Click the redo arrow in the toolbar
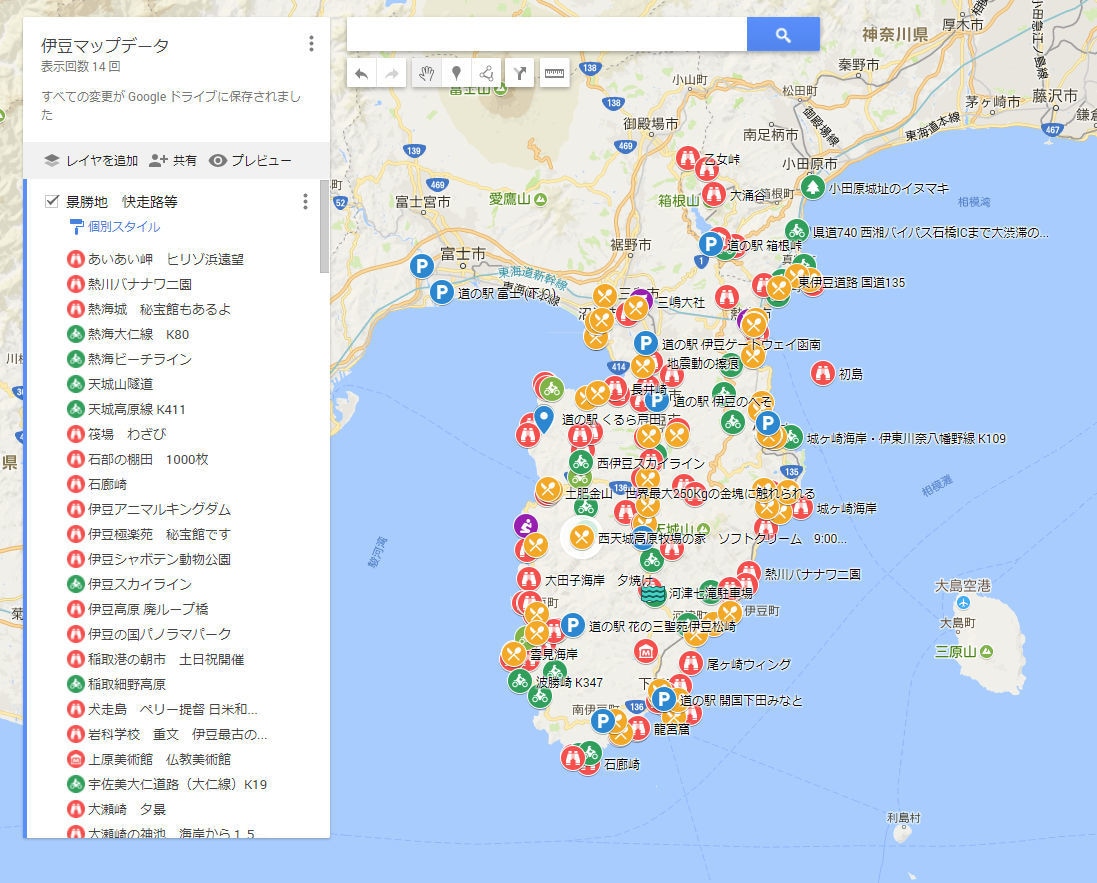This screenshot has width=1097, height=883. (x=392, y=73)
